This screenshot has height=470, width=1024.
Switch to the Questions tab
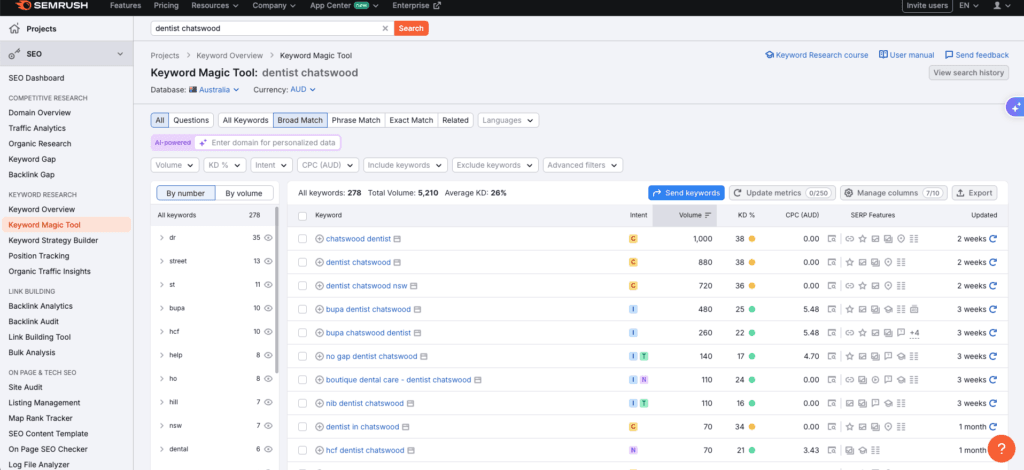point(191,120)
